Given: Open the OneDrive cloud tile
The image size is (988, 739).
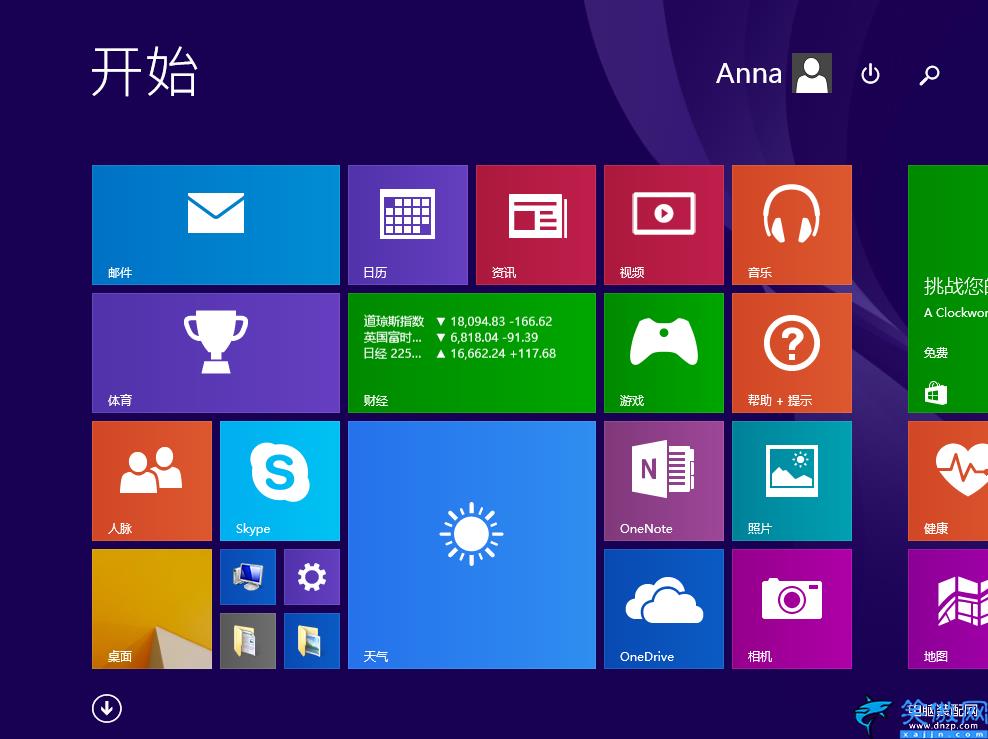Looking at the screenshot, I should (x=663, y=609).
